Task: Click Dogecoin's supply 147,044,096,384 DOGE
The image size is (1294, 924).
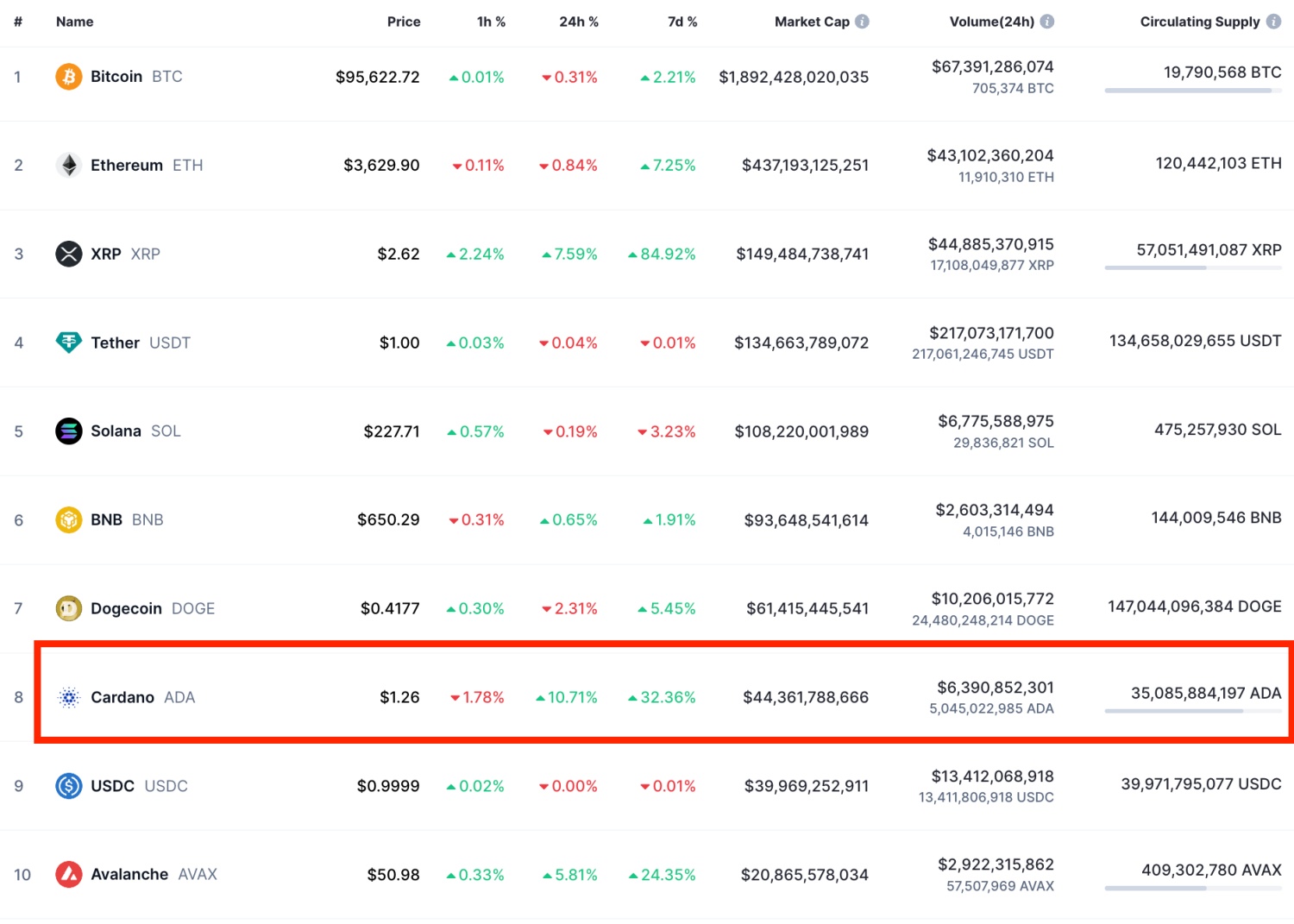Action: tap(1195, 607)
